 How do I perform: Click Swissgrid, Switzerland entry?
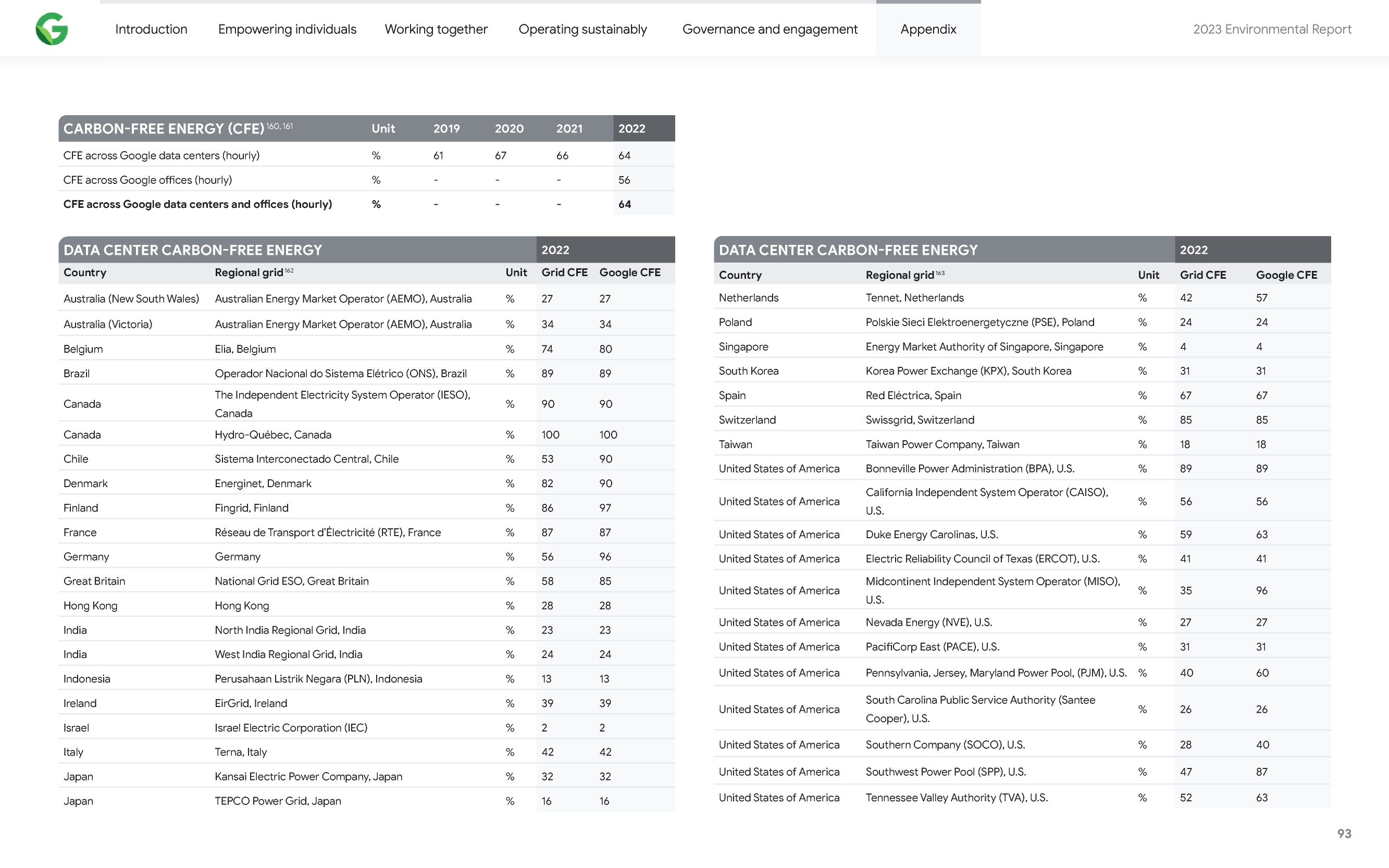tap(920, 419)
